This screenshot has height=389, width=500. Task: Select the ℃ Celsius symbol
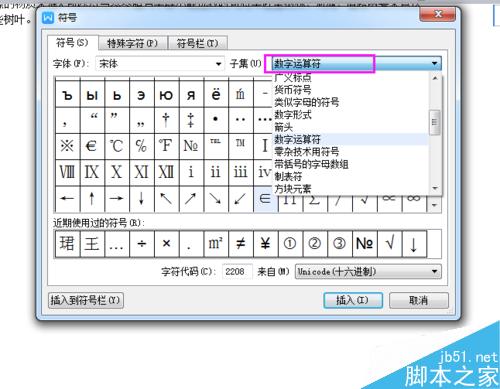tap(117, 146)
